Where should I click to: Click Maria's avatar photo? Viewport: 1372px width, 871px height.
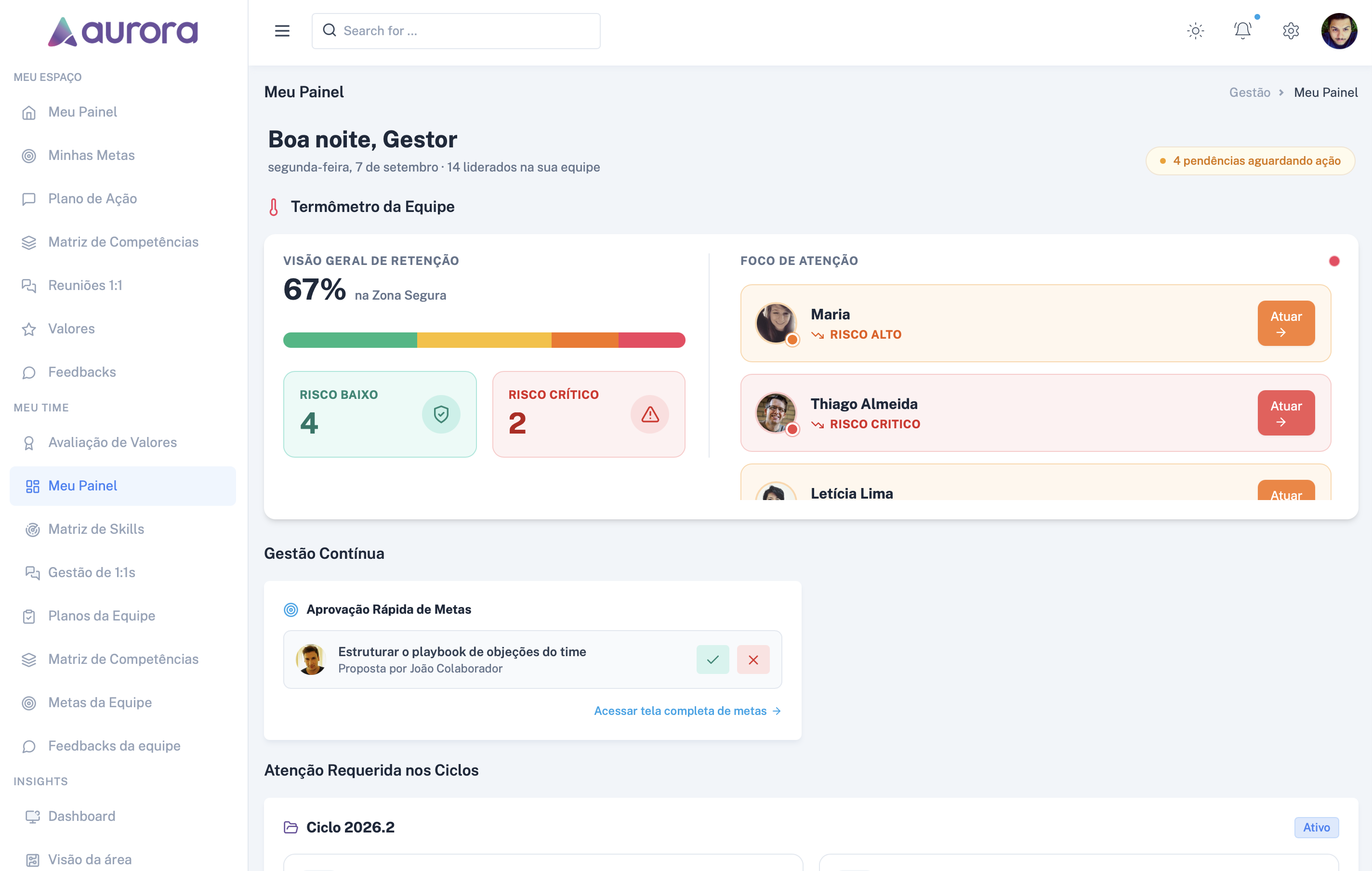[x=776, y=323]
